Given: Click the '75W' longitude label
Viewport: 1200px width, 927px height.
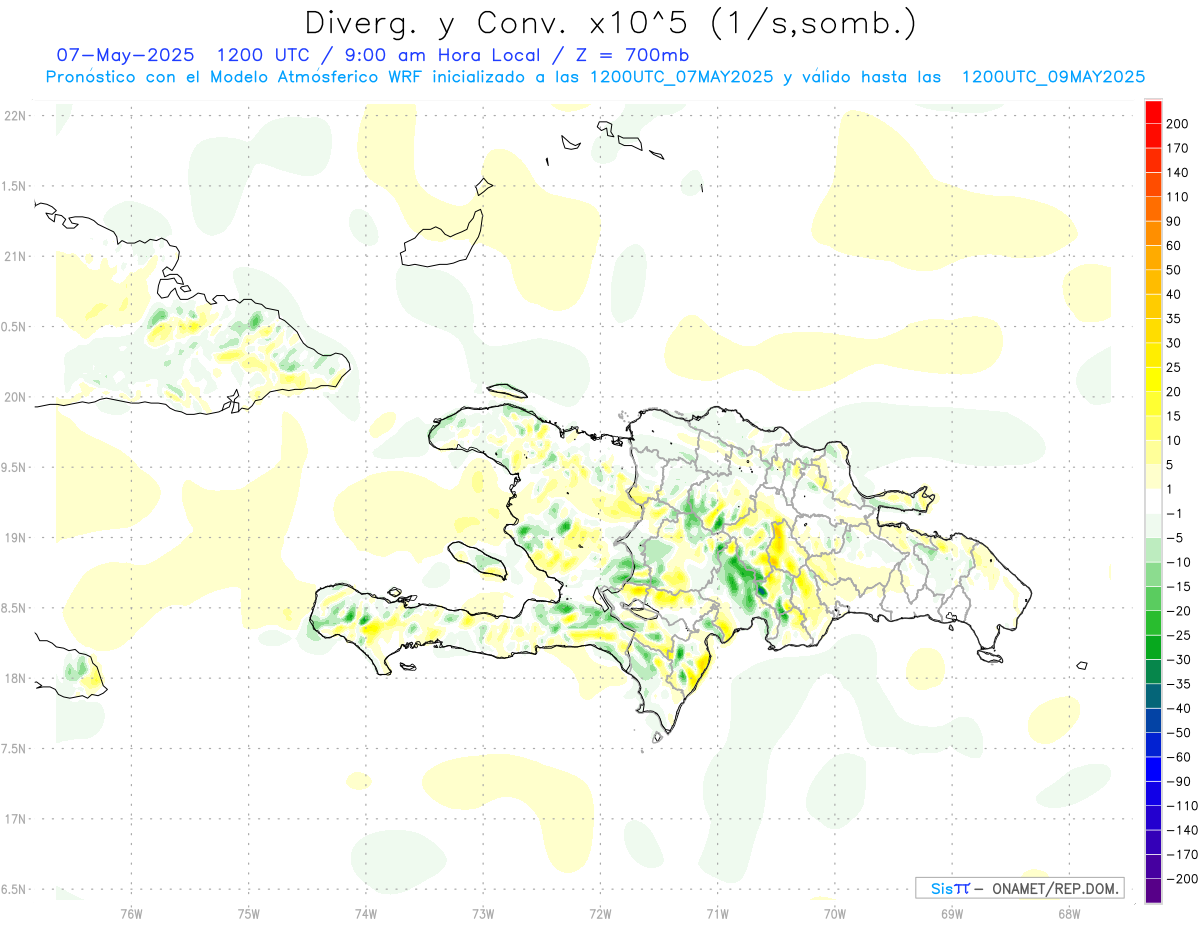Looking at the screenshot, I should 248,914.
